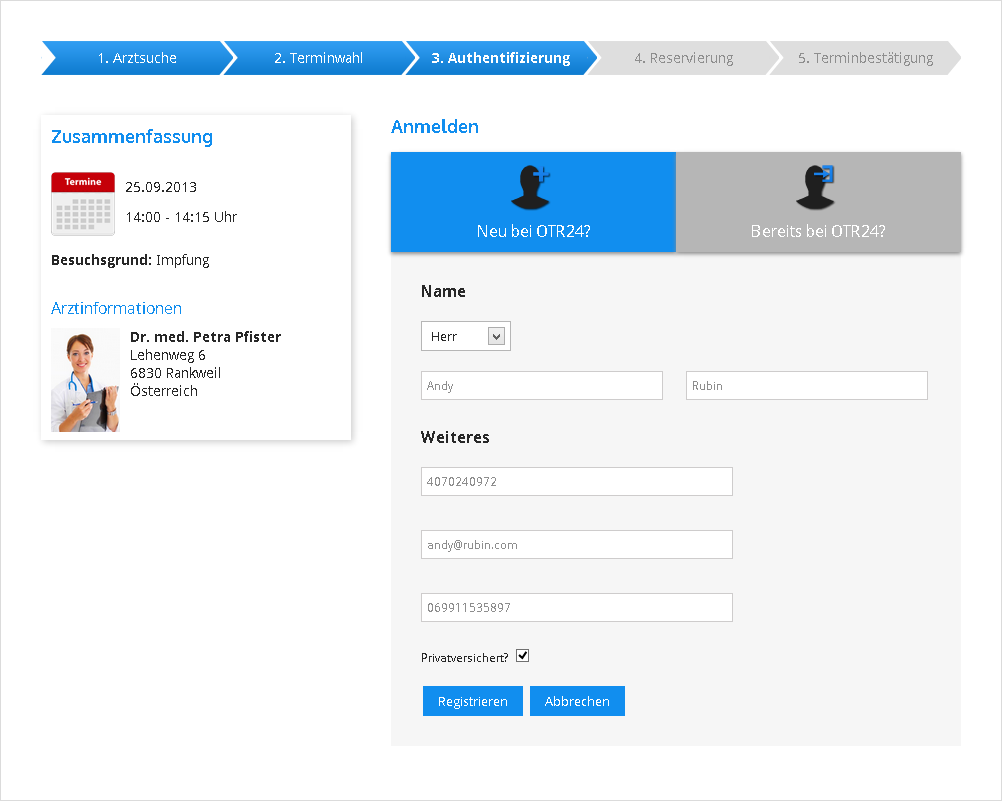Focus the last name field showing Rubin
Viewport: 1002px width, 801px height.
806,386
